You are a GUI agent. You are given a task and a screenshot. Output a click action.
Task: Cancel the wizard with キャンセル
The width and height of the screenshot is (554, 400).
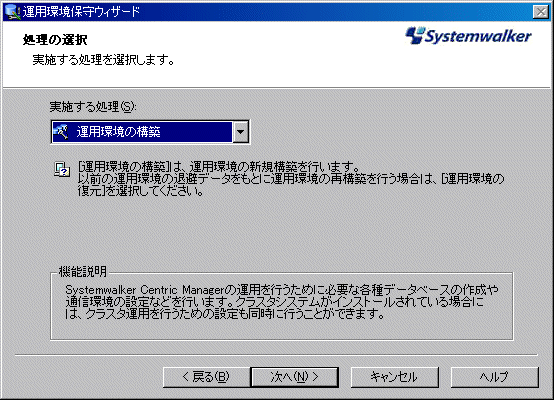(x=395, y=377)
